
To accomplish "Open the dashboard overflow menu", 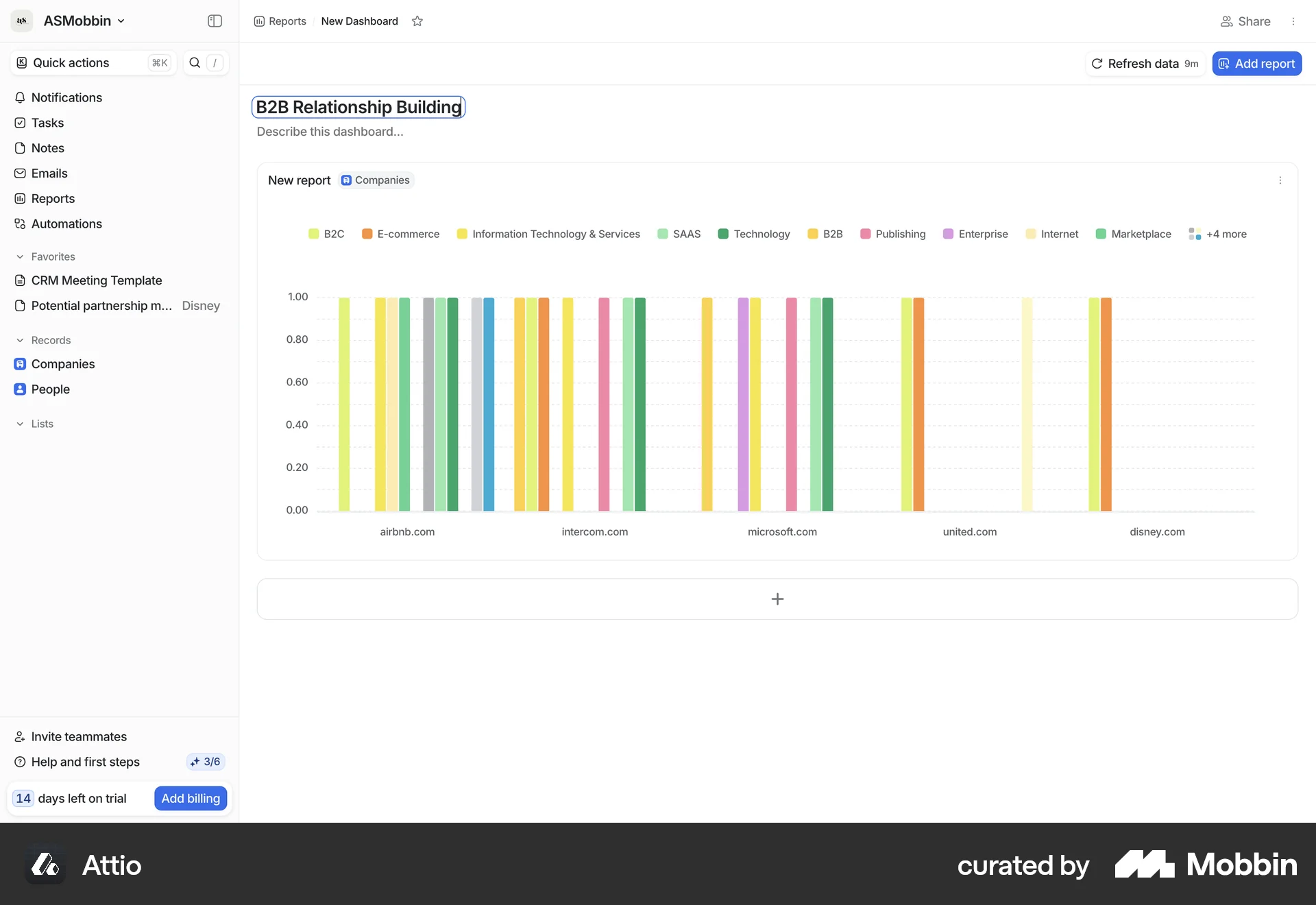I will [1294, 21].
